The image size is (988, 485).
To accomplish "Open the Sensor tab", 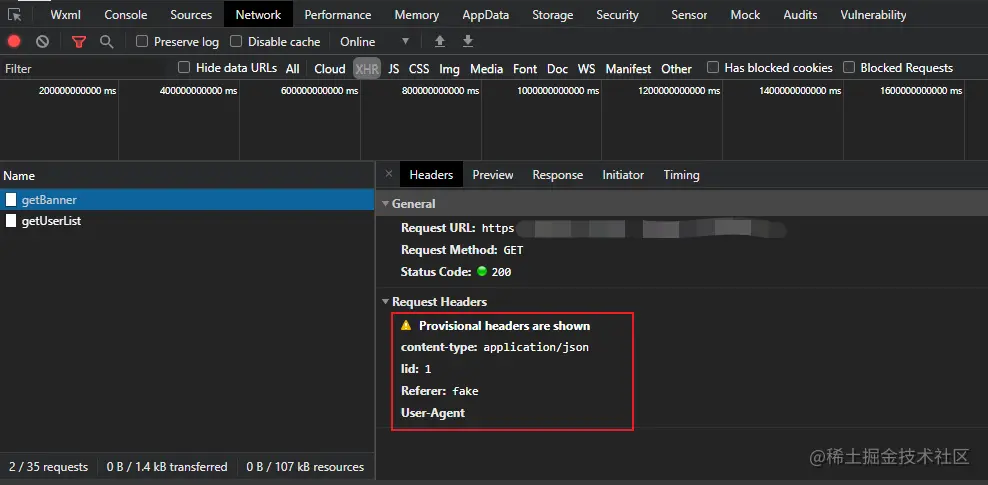I will click(689, 14).
